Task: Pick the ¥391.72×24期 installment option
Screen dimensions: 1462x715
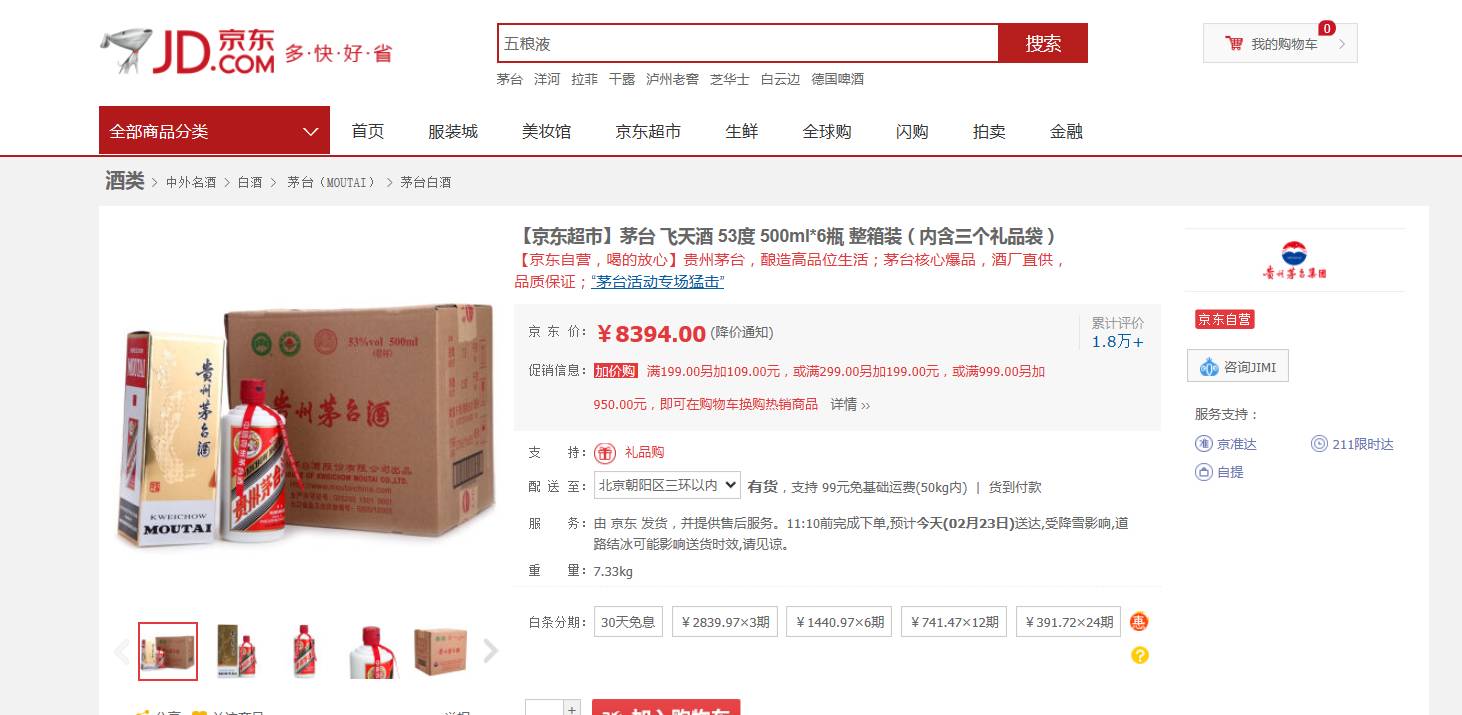Action: [x=1068, y=621]
